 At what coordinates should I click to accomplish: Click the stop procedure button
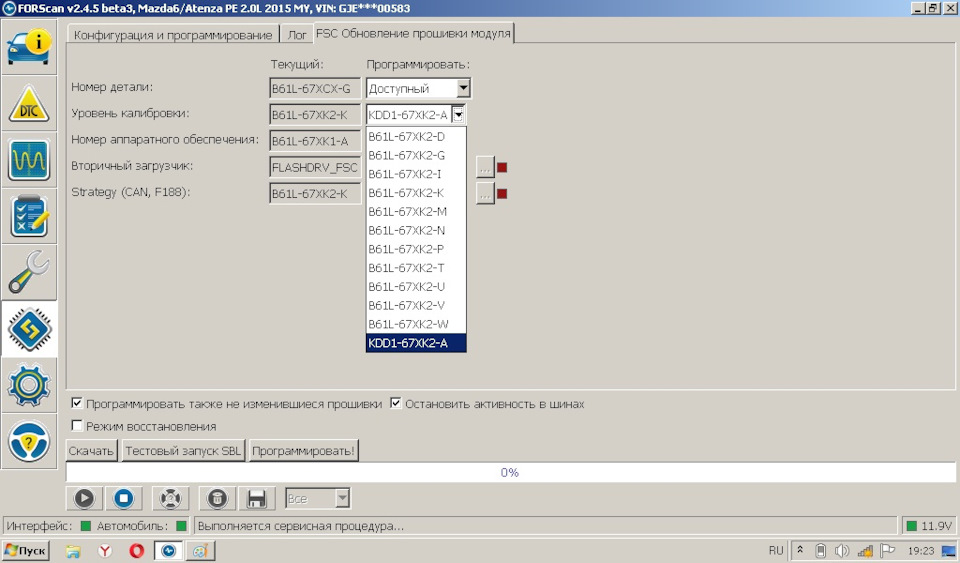pyautogui.click(x=124, y=499)
